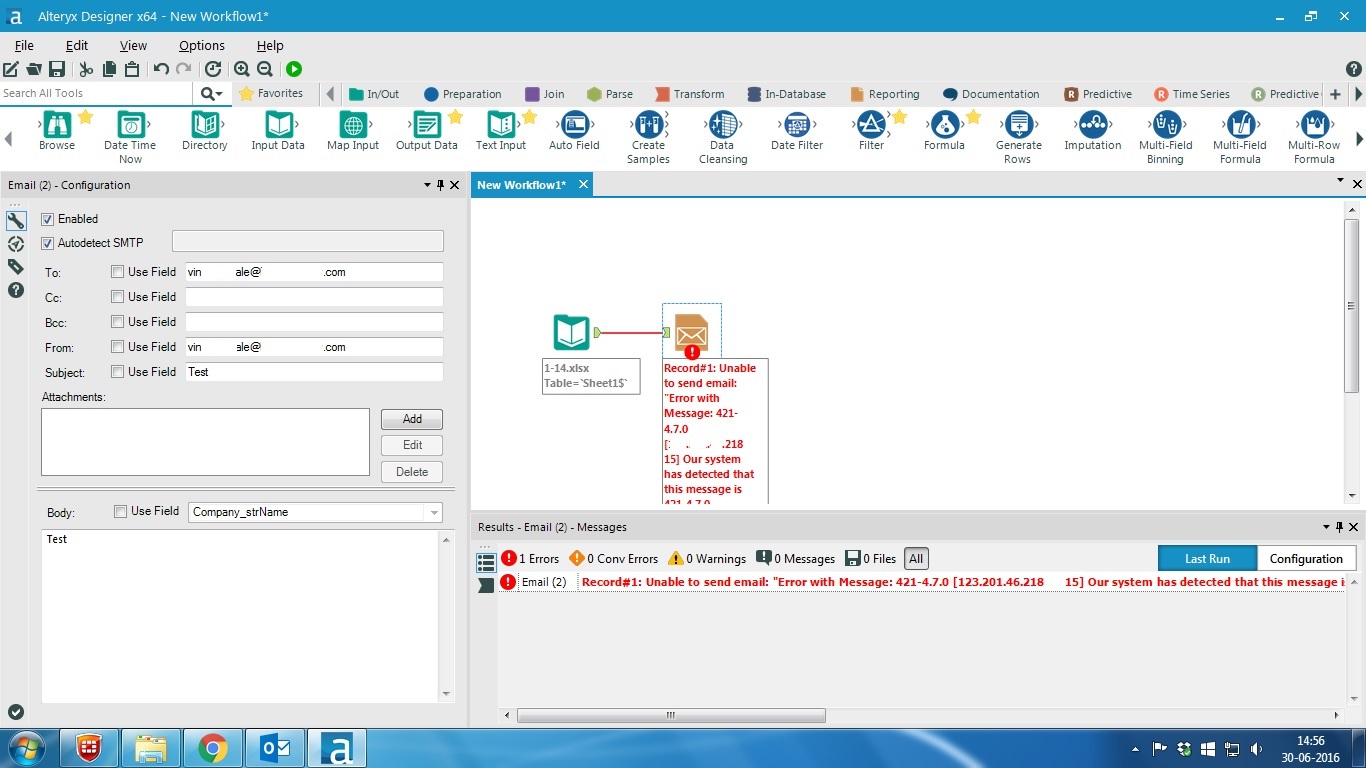This screenshot has width=1366, height=768.
Task: Select the Imputation tool
Action: [1091, 130]
